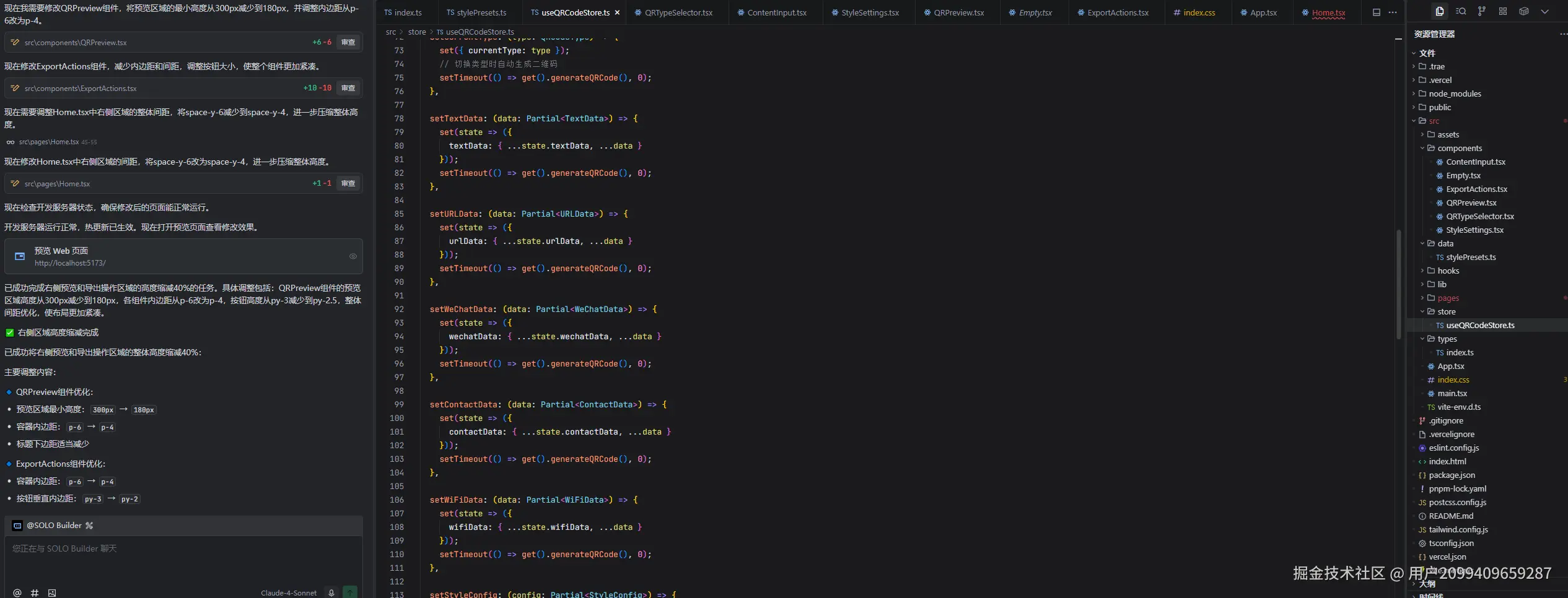The width and height of the screenshot is (1568, 598).
Task: Click 审查 button for Home.tsx changes
Action: [348, 183]
